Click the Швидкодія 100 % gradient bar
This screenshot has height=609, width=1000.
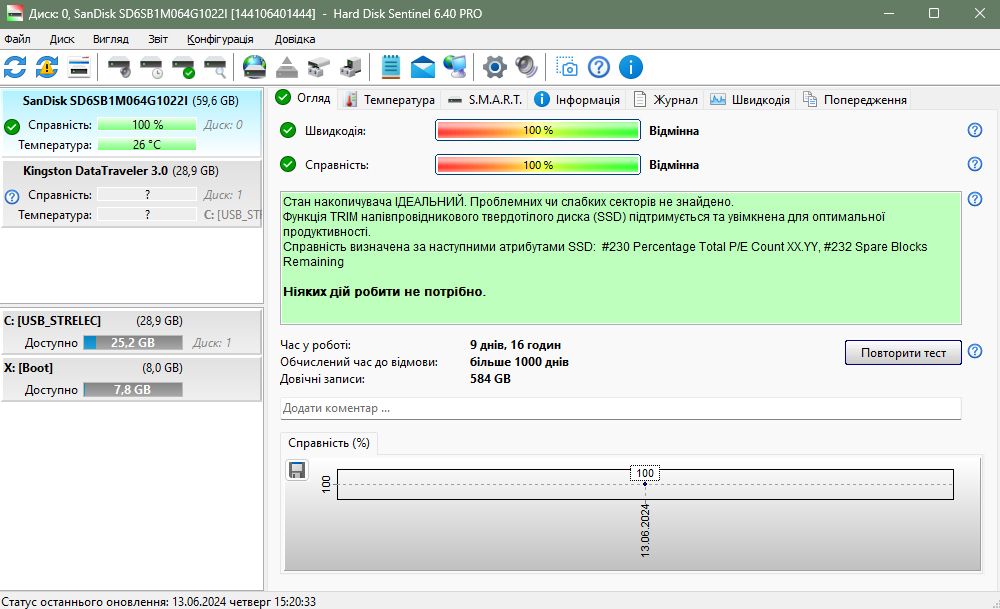[538, 130]
